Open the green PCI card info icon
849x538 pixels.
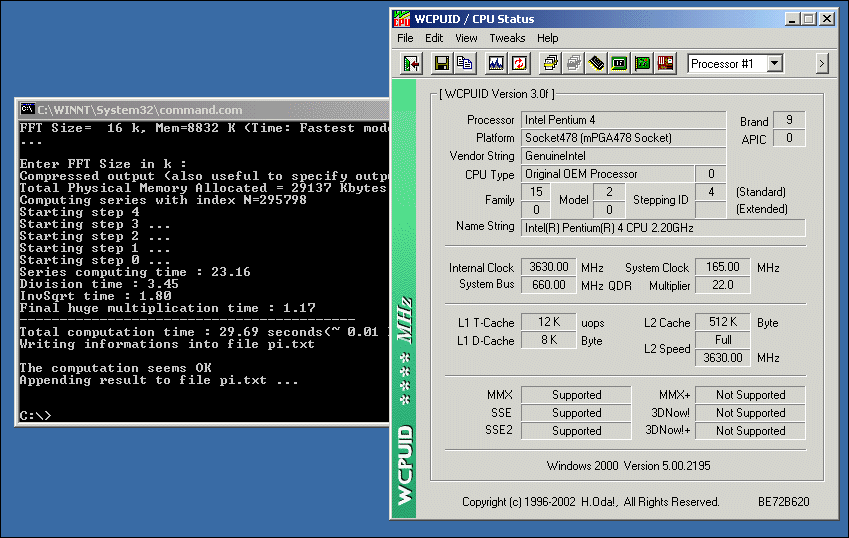643,64
